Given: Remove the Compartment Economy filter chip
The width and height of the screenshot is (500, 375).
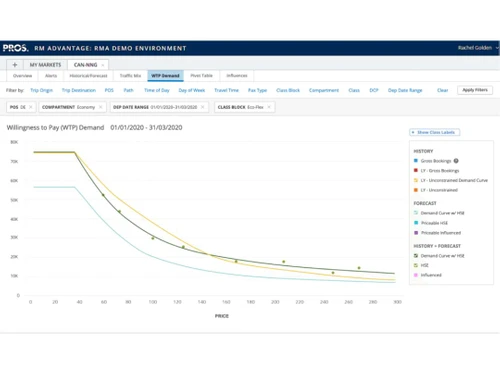Looking at the screenshot, I should [100, 107].
